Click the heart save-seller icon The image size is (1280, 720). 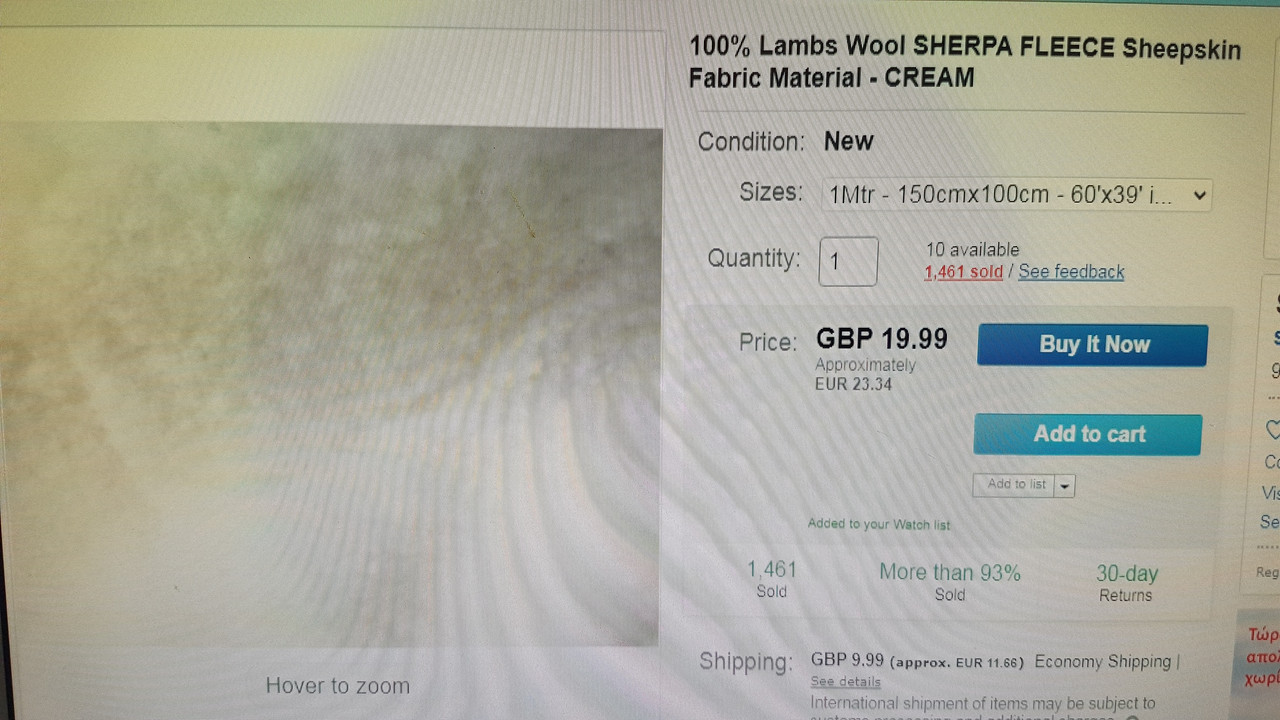click(x=1273, y=430)
